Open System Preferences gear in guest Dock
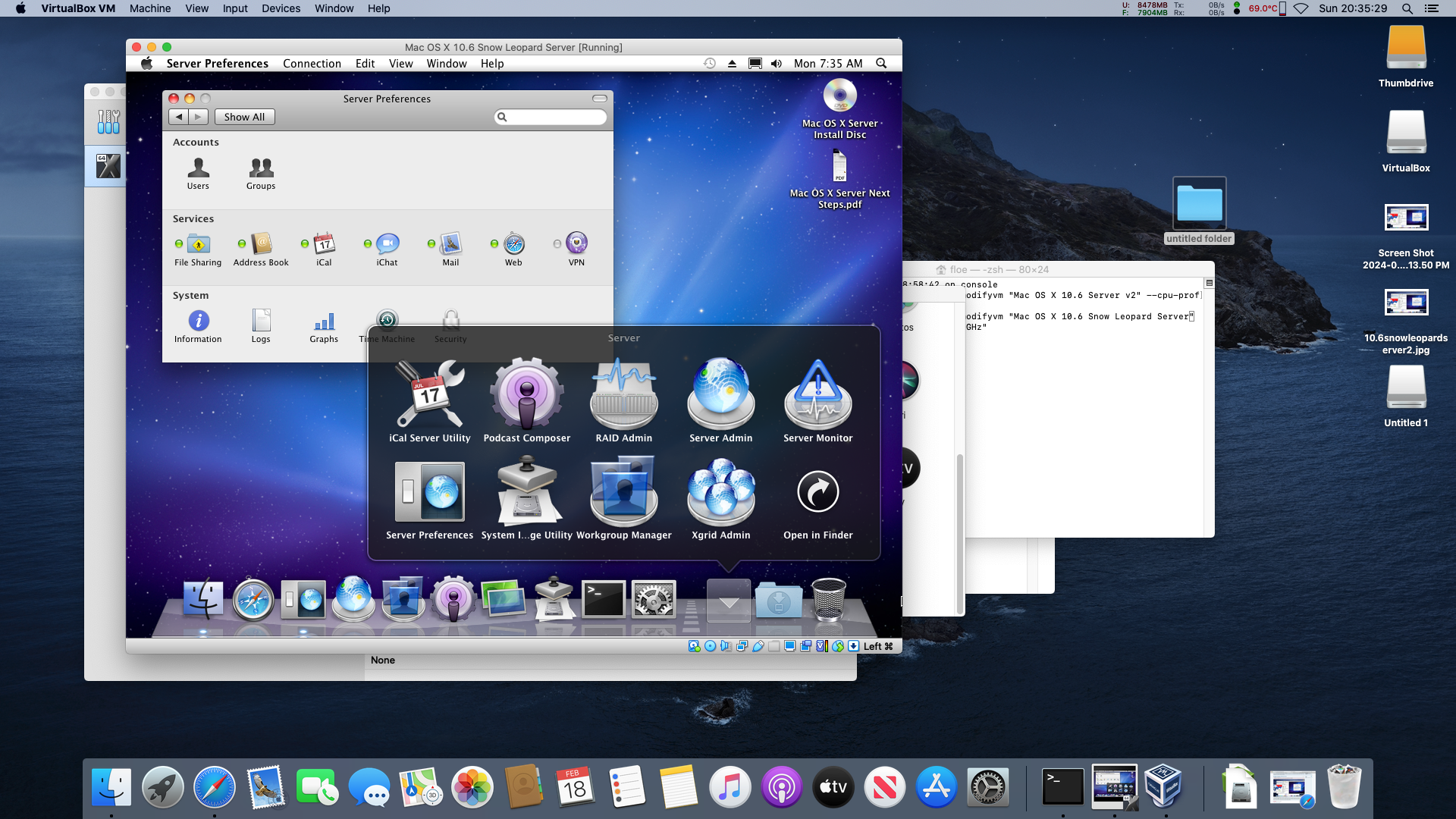 (x=654, y=600)
